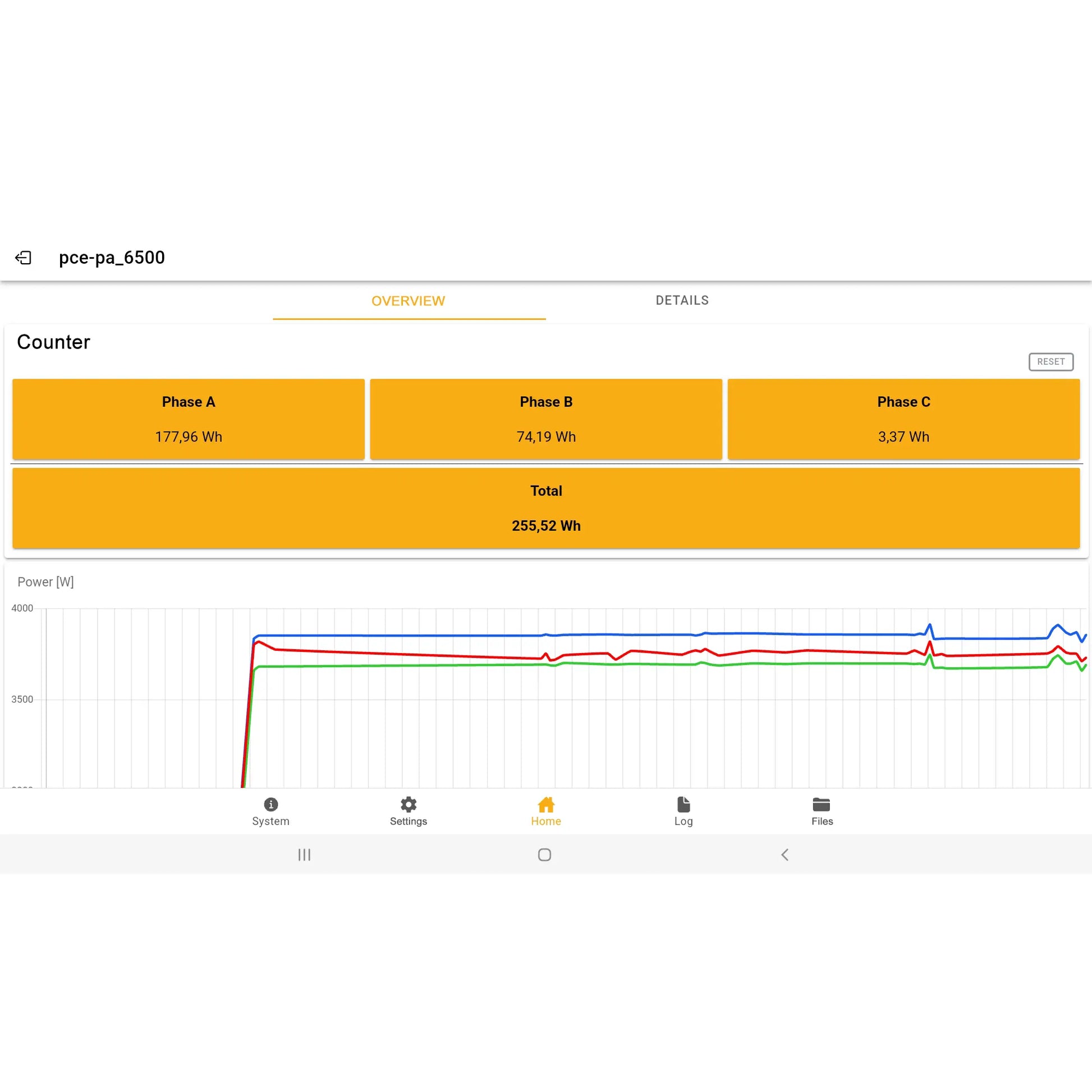
Task: Tap Android back arrow button
Action: coord(784,855)
